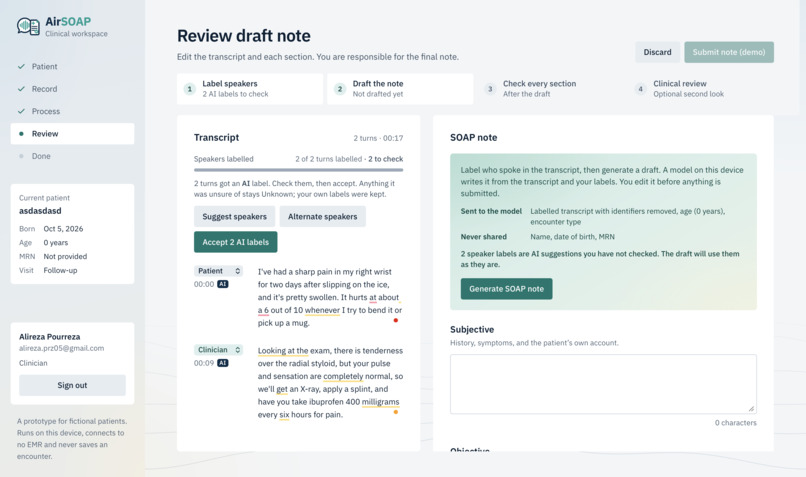806x477 pixels.
Task: Click the birth date 'Oct 5, 2026'
Action: [x=63, y=229]
